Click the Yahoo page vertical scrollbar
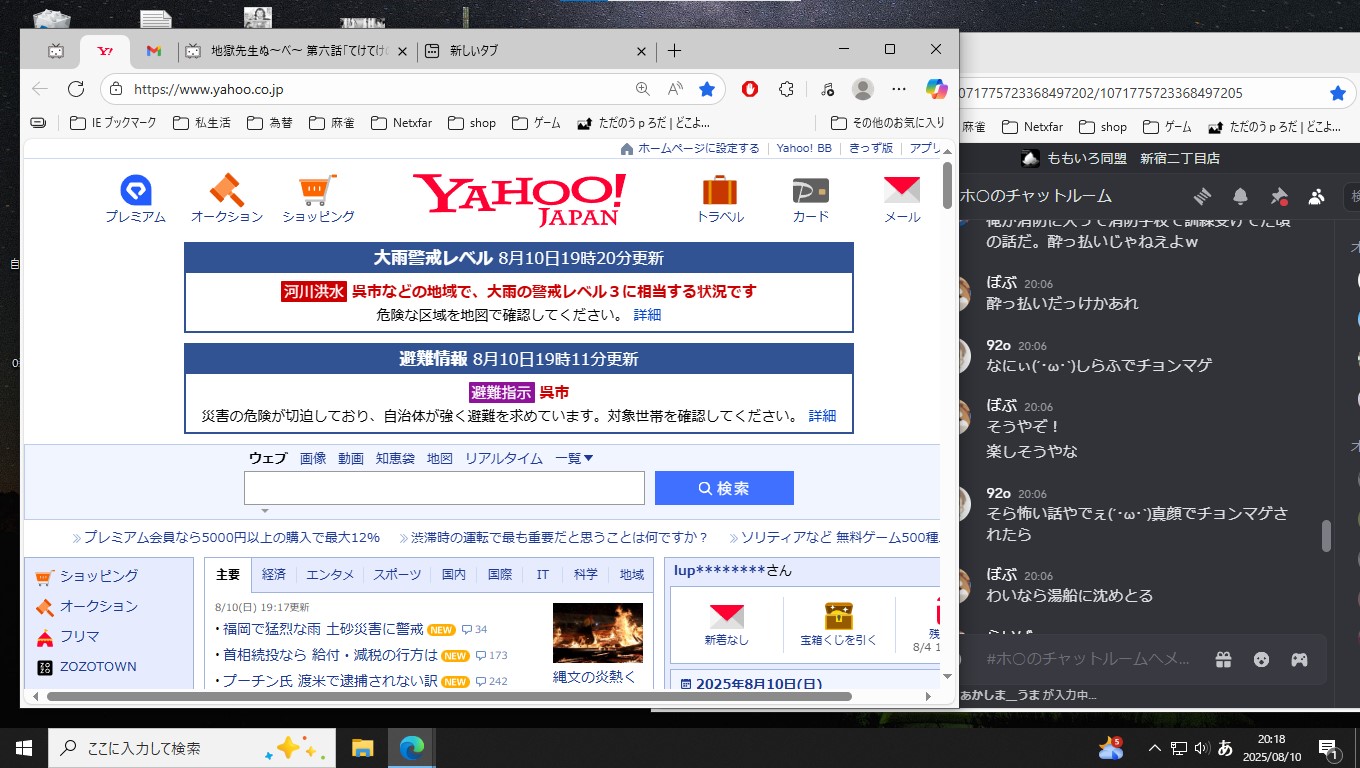The width and height of the screenshot is (1360, 768). [947, 185]
